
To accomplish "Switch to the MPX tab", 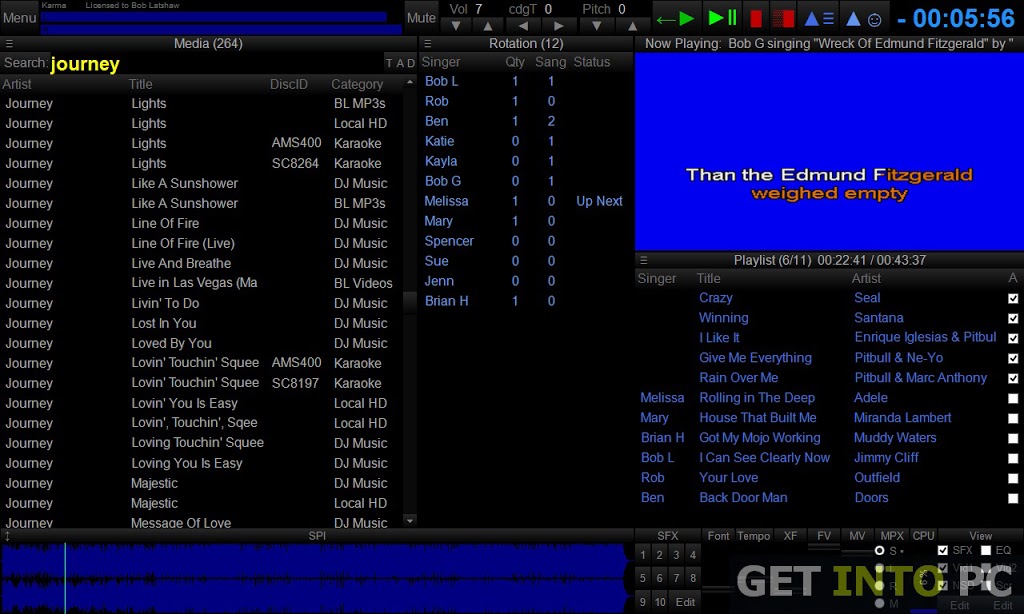I will [x=892, y=536].
